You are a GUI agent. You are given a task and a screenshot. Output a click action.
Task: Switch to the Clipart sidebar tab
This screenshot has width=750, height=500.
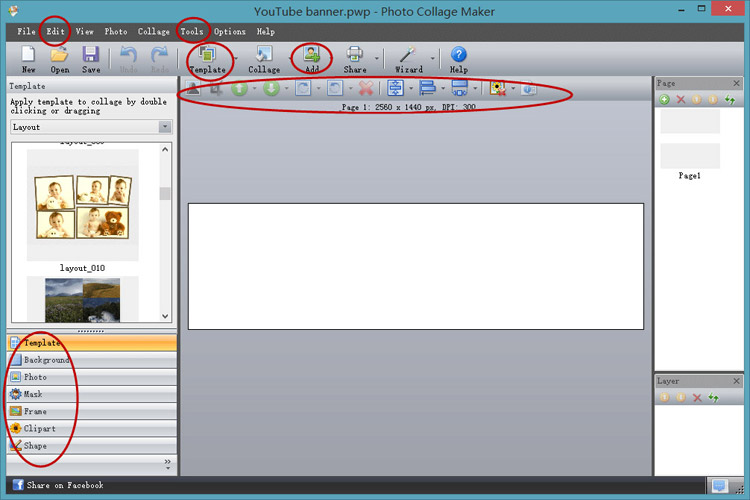coord(92,429)
